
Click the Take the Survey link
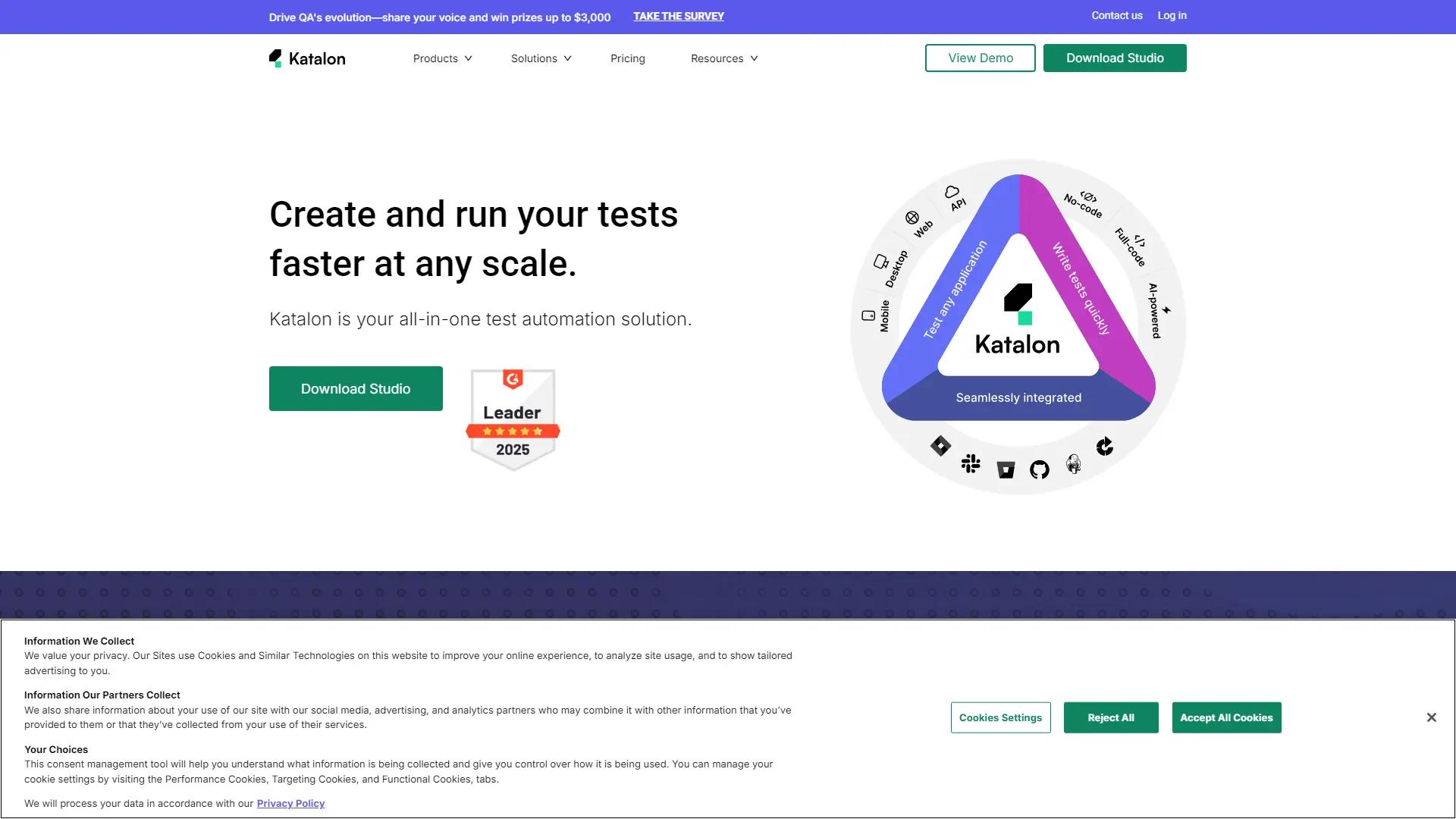tap(678, 16)
